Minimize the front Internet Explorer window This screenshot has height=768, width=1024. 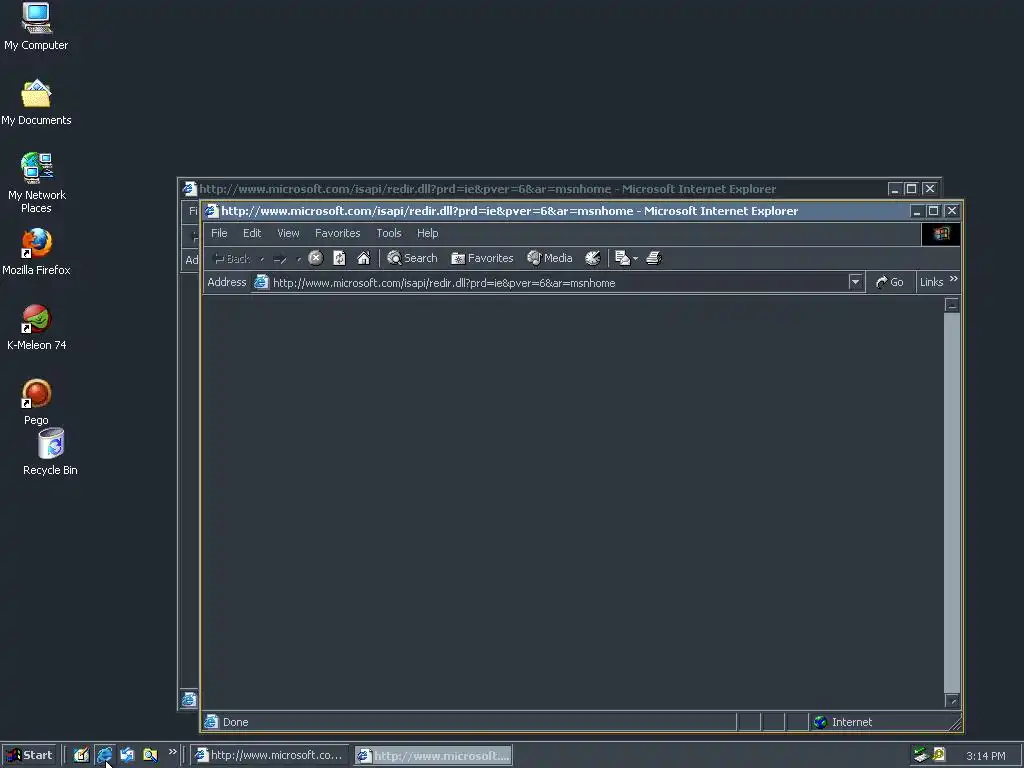click(917, 211)
